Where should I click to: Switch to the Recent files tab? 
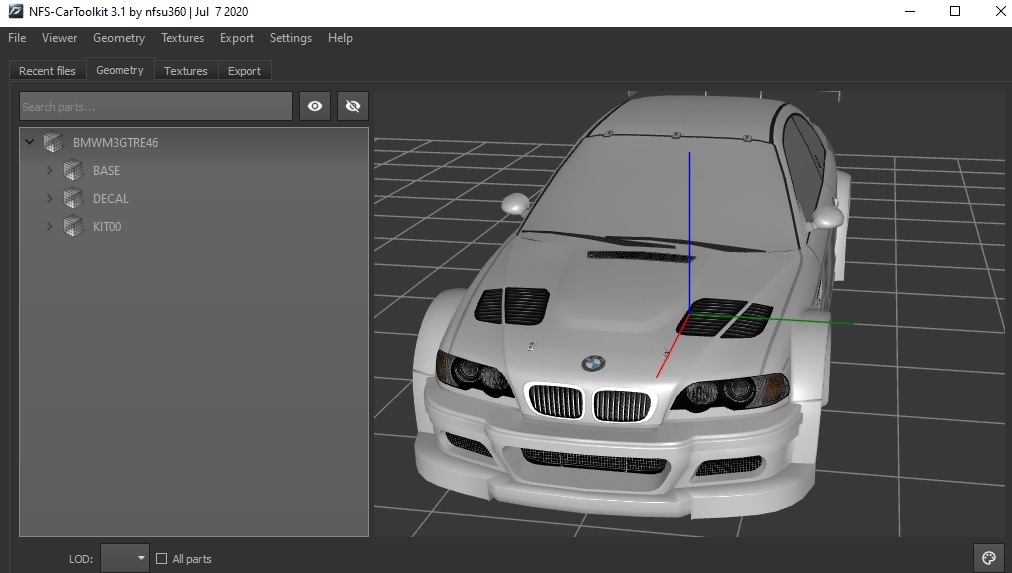[x=47, y=71]
